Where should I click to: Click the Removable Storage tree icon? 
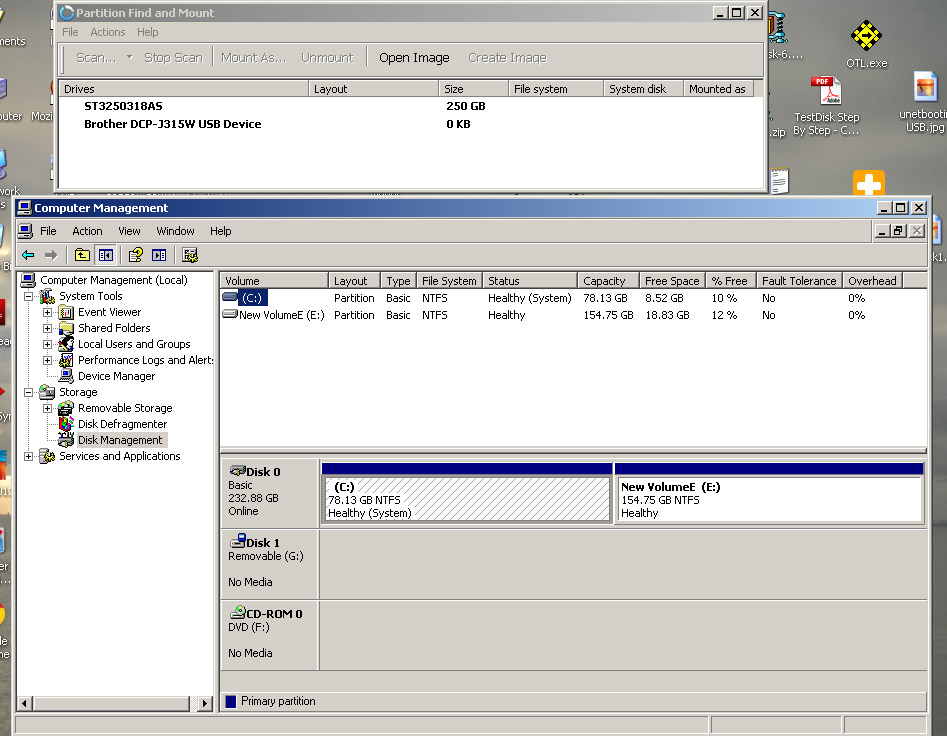(66, 408)
